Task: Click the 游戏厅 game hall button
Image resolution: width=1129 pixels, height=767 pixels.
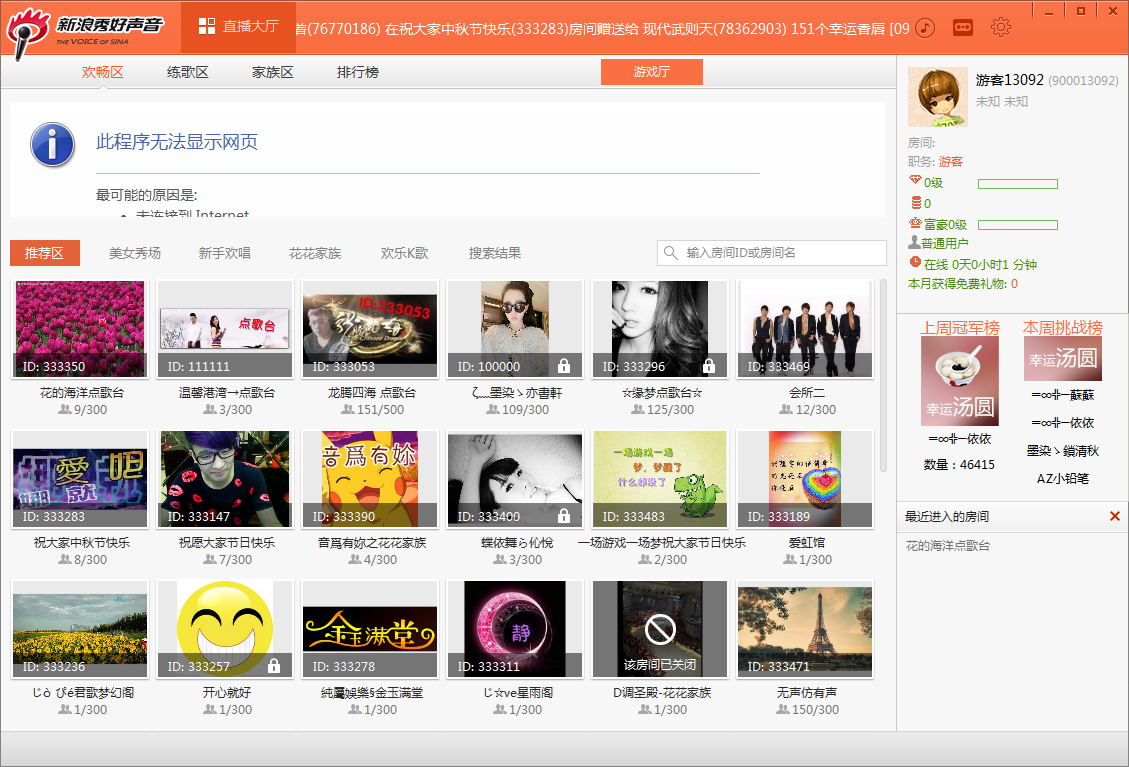Action: (652, 72)
